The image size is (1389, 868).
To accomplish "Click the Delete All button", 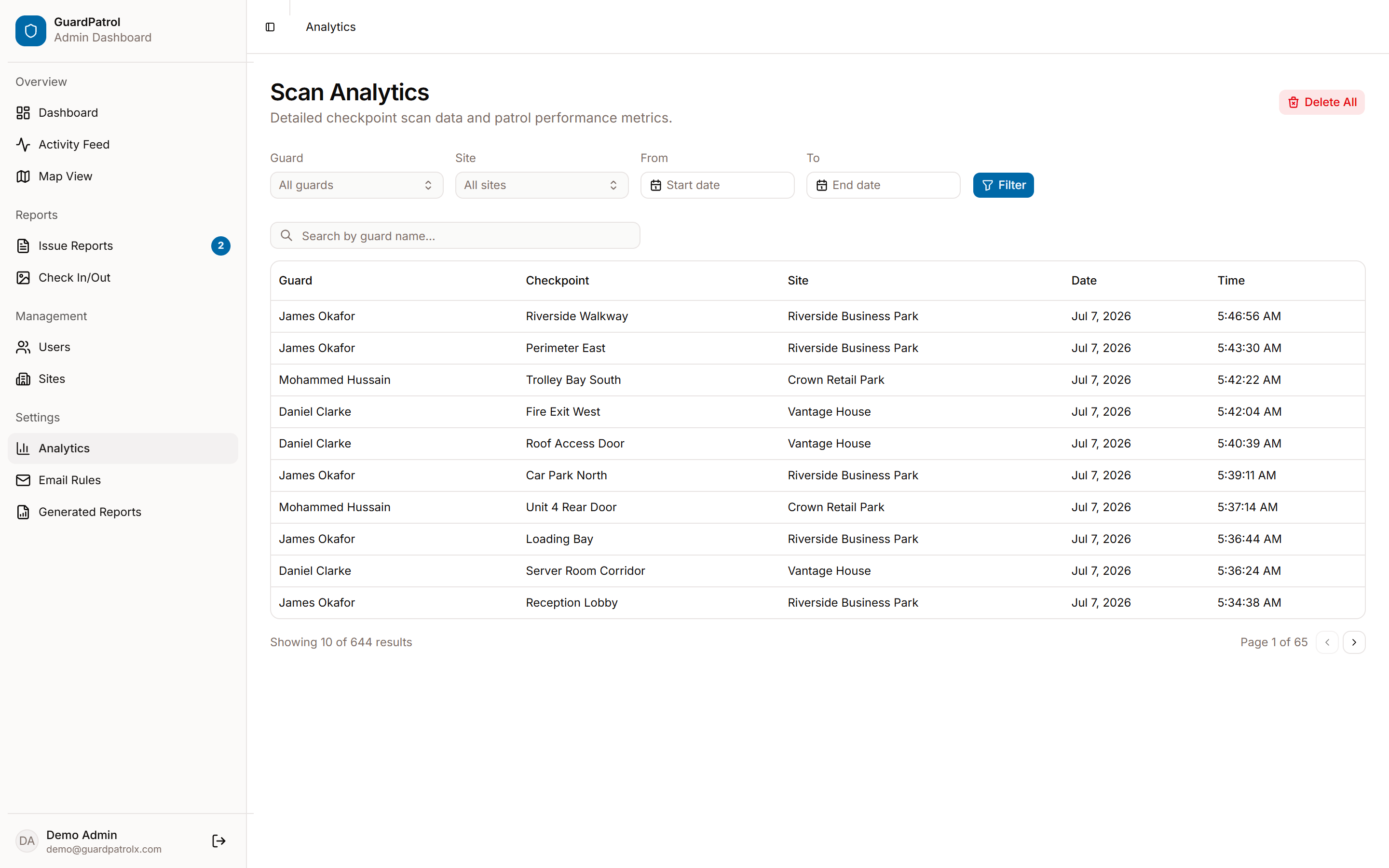I will point(1321,102).
